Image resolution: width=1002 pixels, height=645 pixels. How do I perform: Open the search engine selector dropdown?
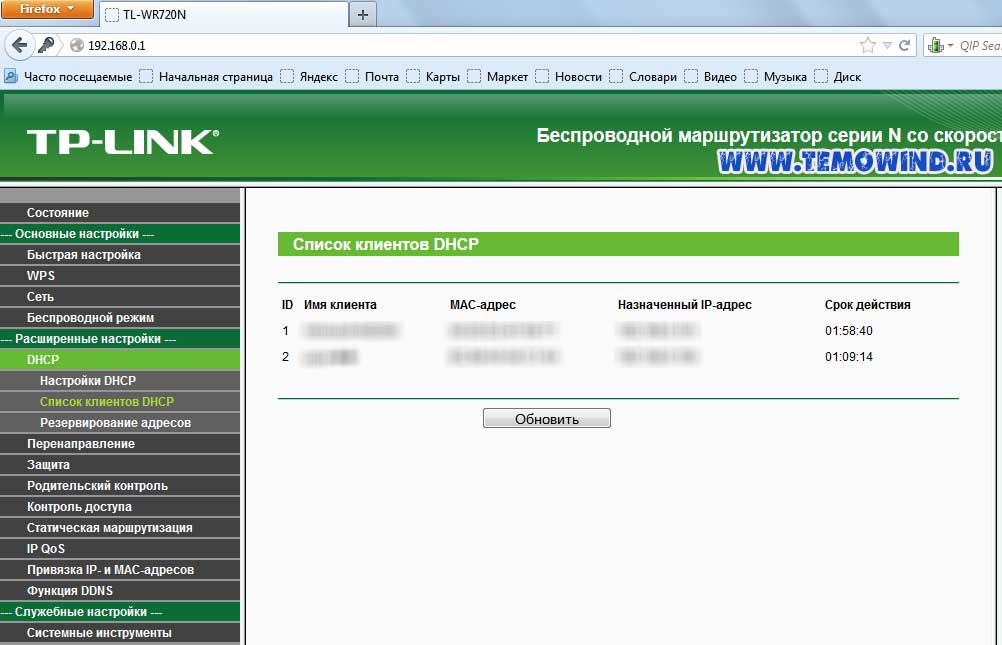pos(940,45)
